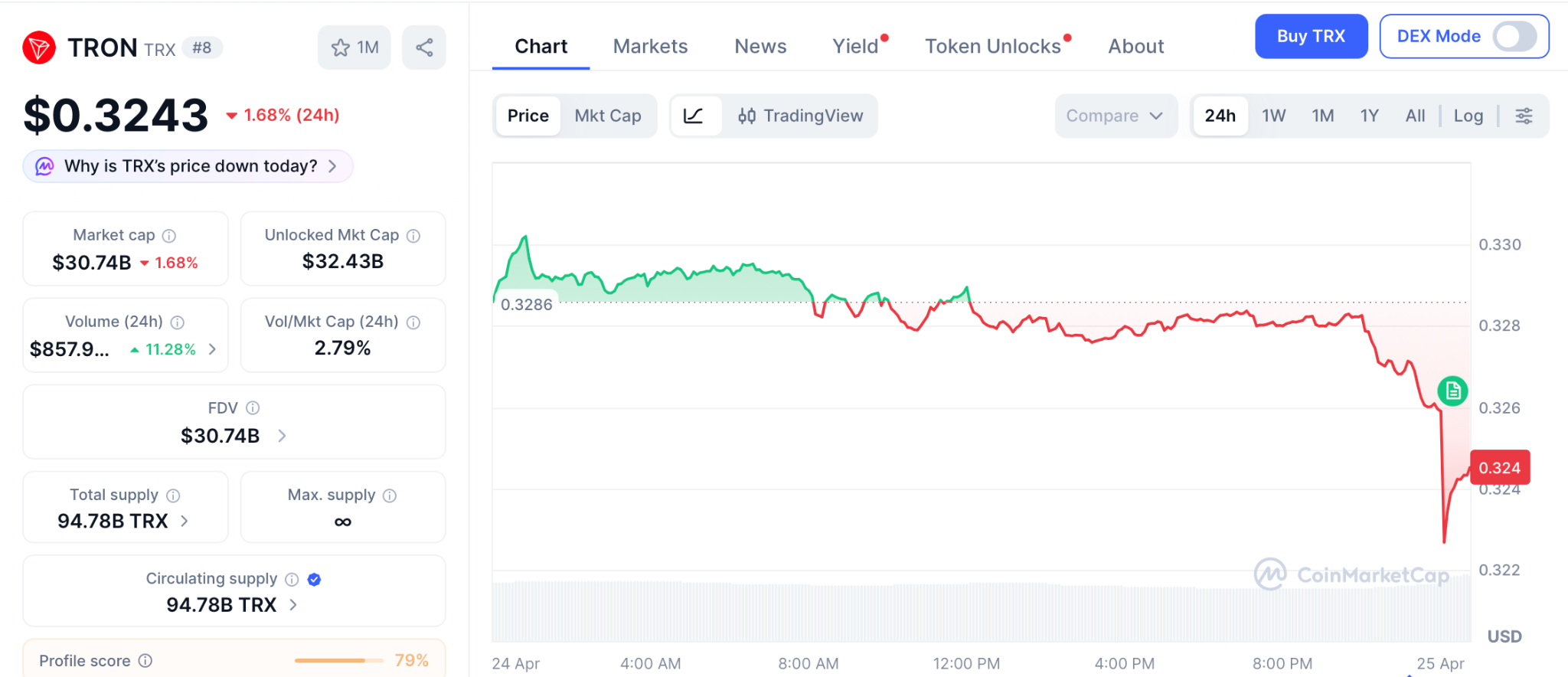
Task: Click the star watchlist icon
Action: pyautogui.click(x=341, y=48)
